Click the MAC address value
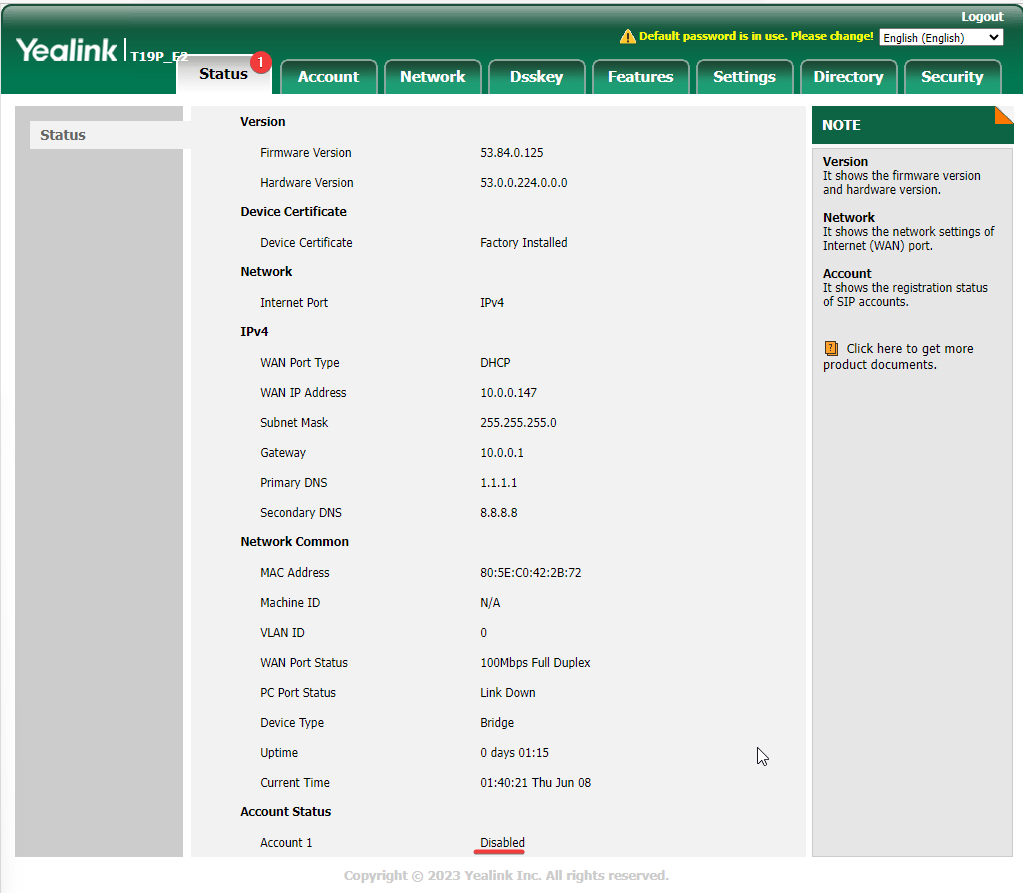 coord(530,573)
